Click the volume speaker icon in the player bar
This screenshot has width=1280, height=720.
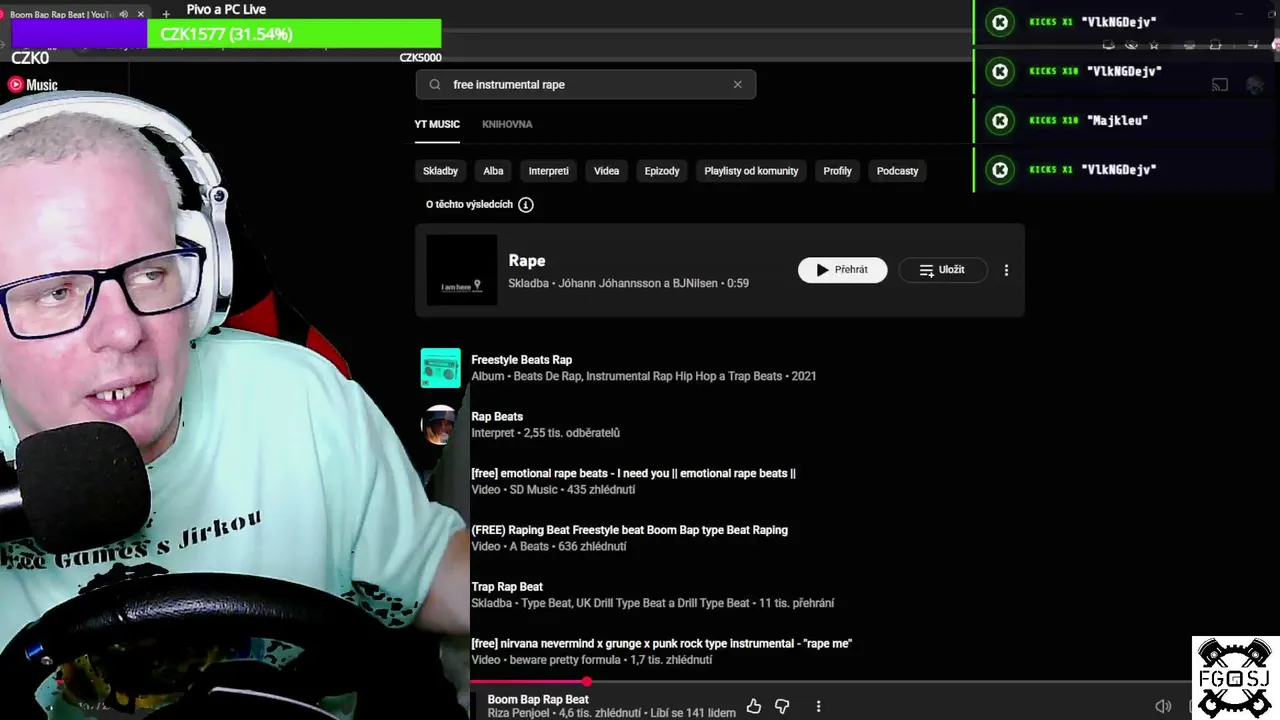point(1163,706)
